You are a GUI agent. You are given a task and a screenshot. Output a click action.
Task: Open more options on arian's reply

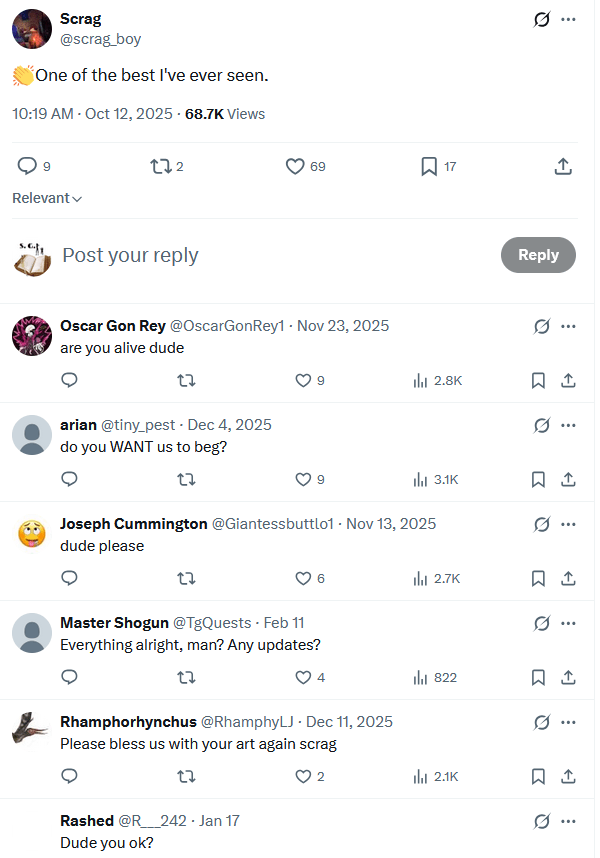point(568,425)
